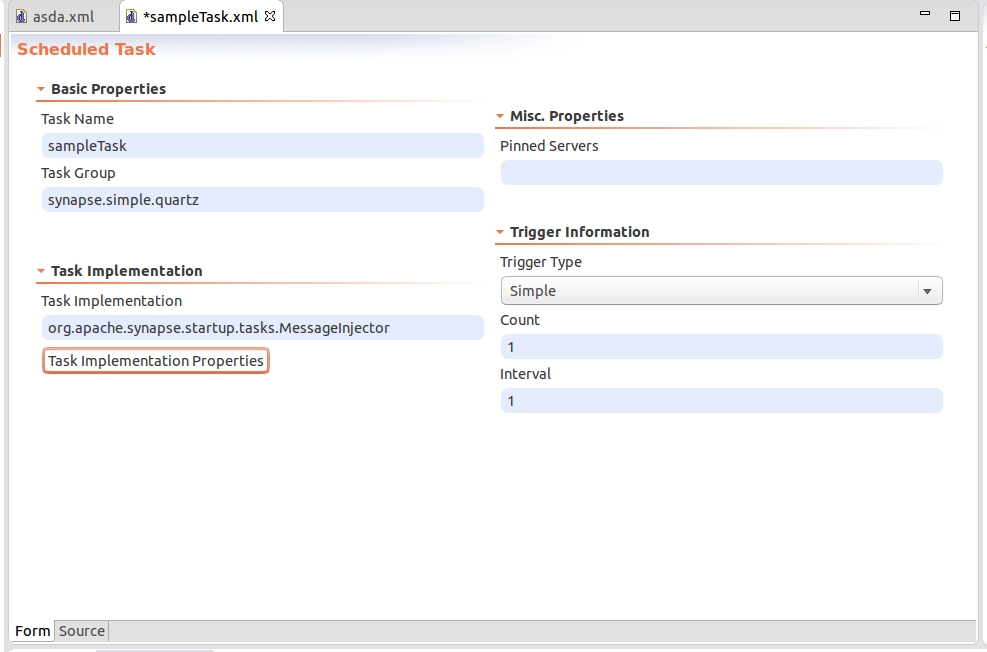Click the Count input field
987x652 pixels.
721,347
